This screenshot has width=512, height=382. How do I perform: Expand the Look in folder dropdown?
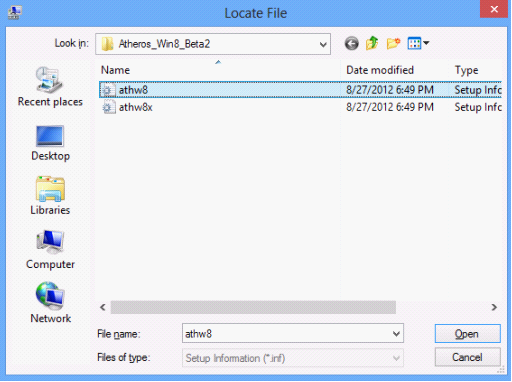tap(323, 44)
